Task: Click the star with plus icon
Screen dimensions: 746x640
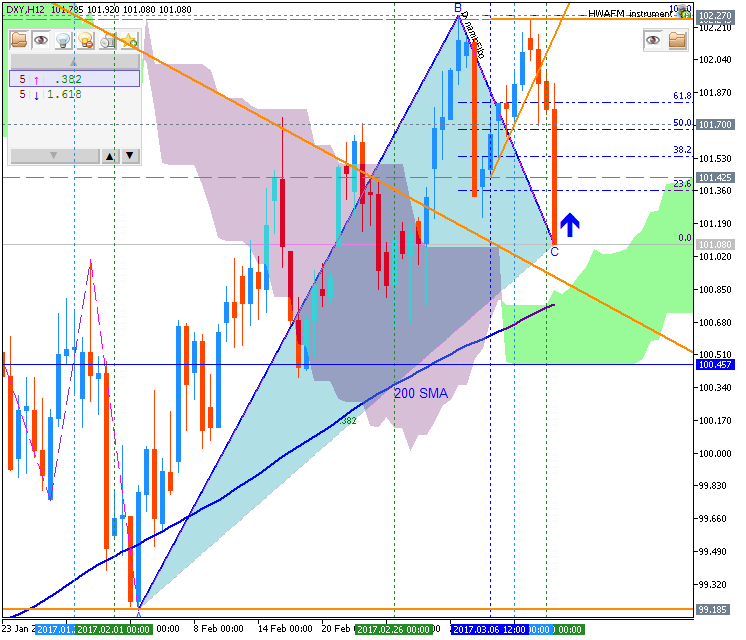Action: pyautogui.click(x=129, y=40)
